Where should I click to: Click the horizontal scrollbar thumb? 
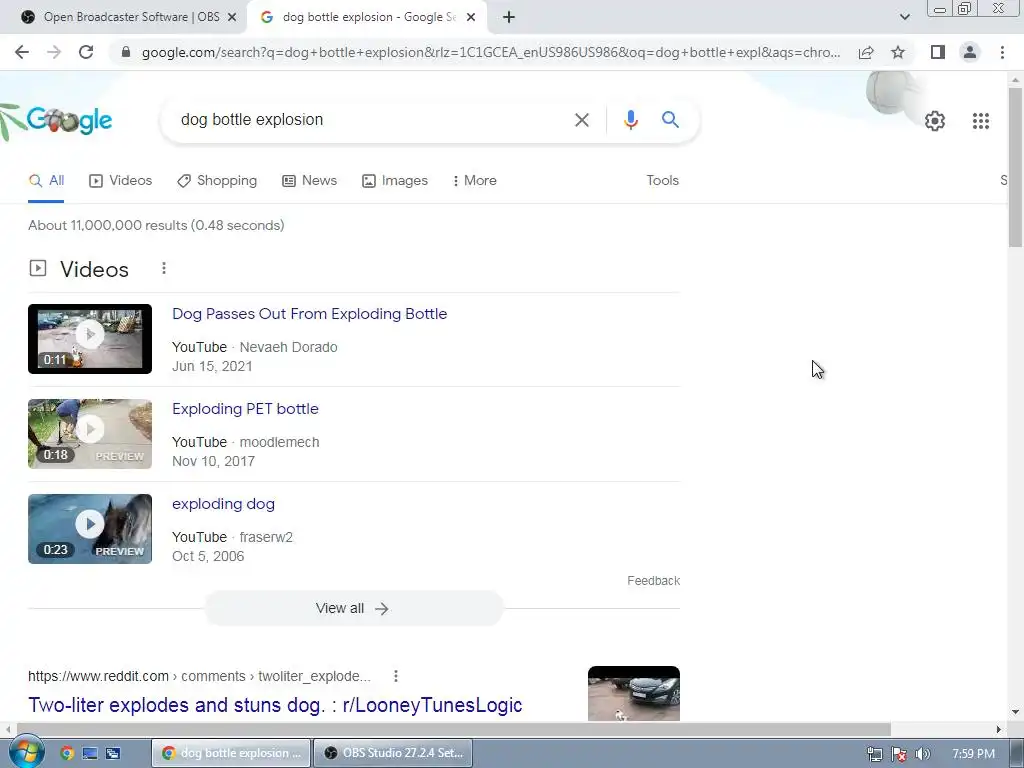pos(453,729)
